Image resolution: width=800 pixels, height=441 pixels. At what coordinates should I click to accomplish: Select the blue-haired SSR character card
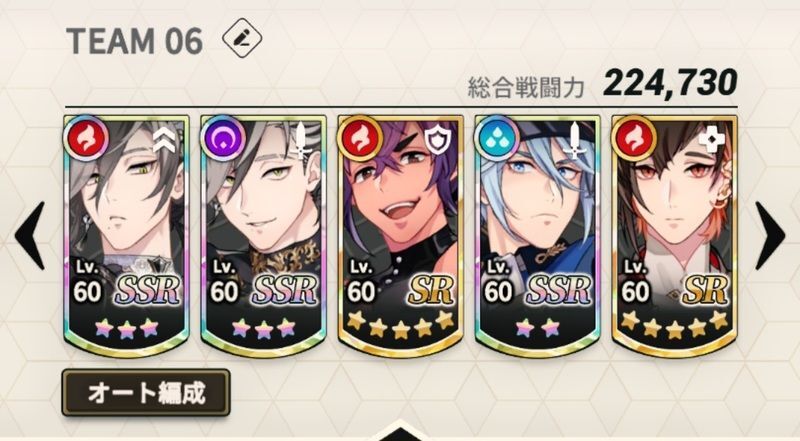[x=537, y=236]
